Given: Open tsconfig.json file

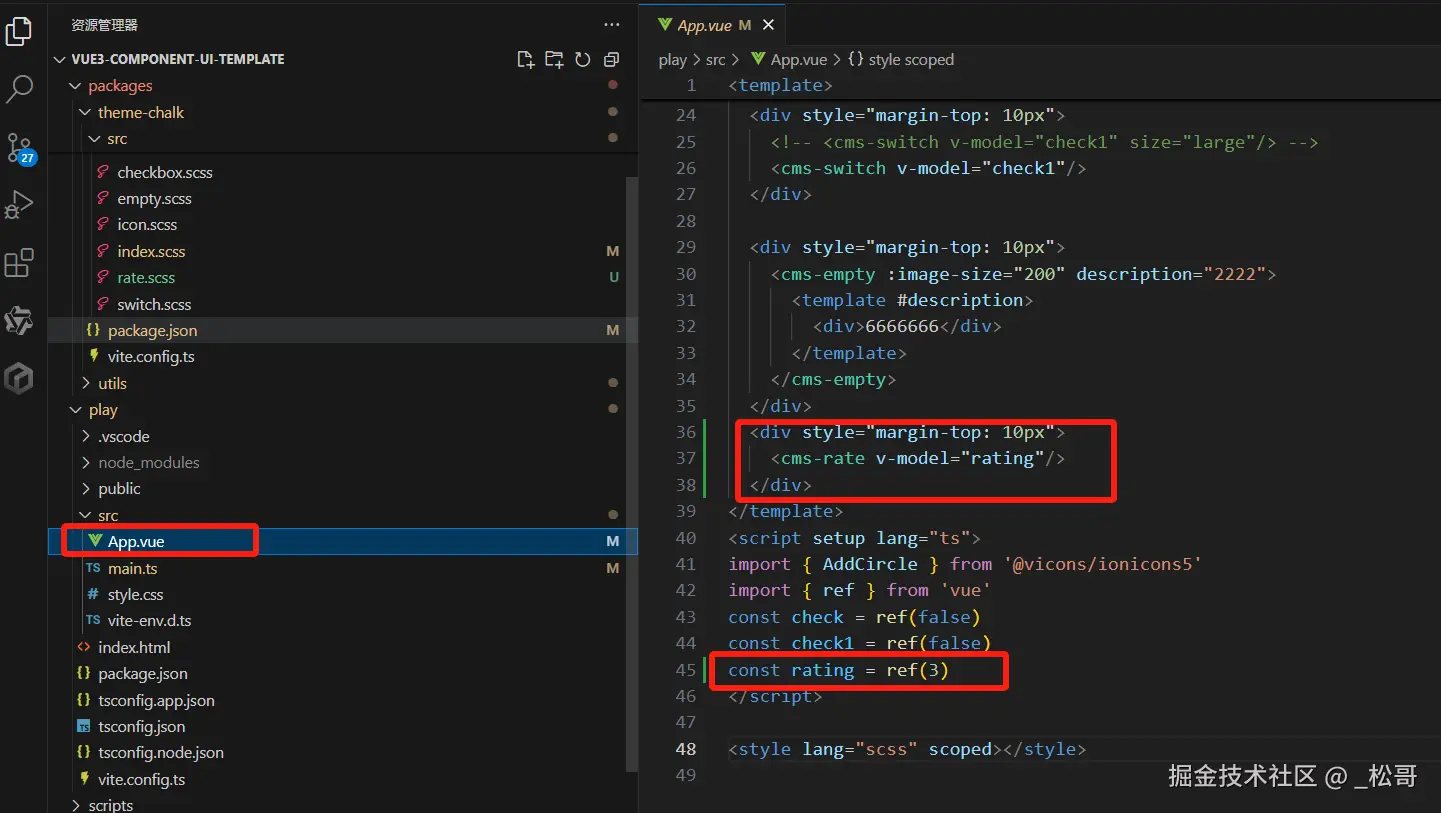Looking at the screenshot, I should point(141,727).
